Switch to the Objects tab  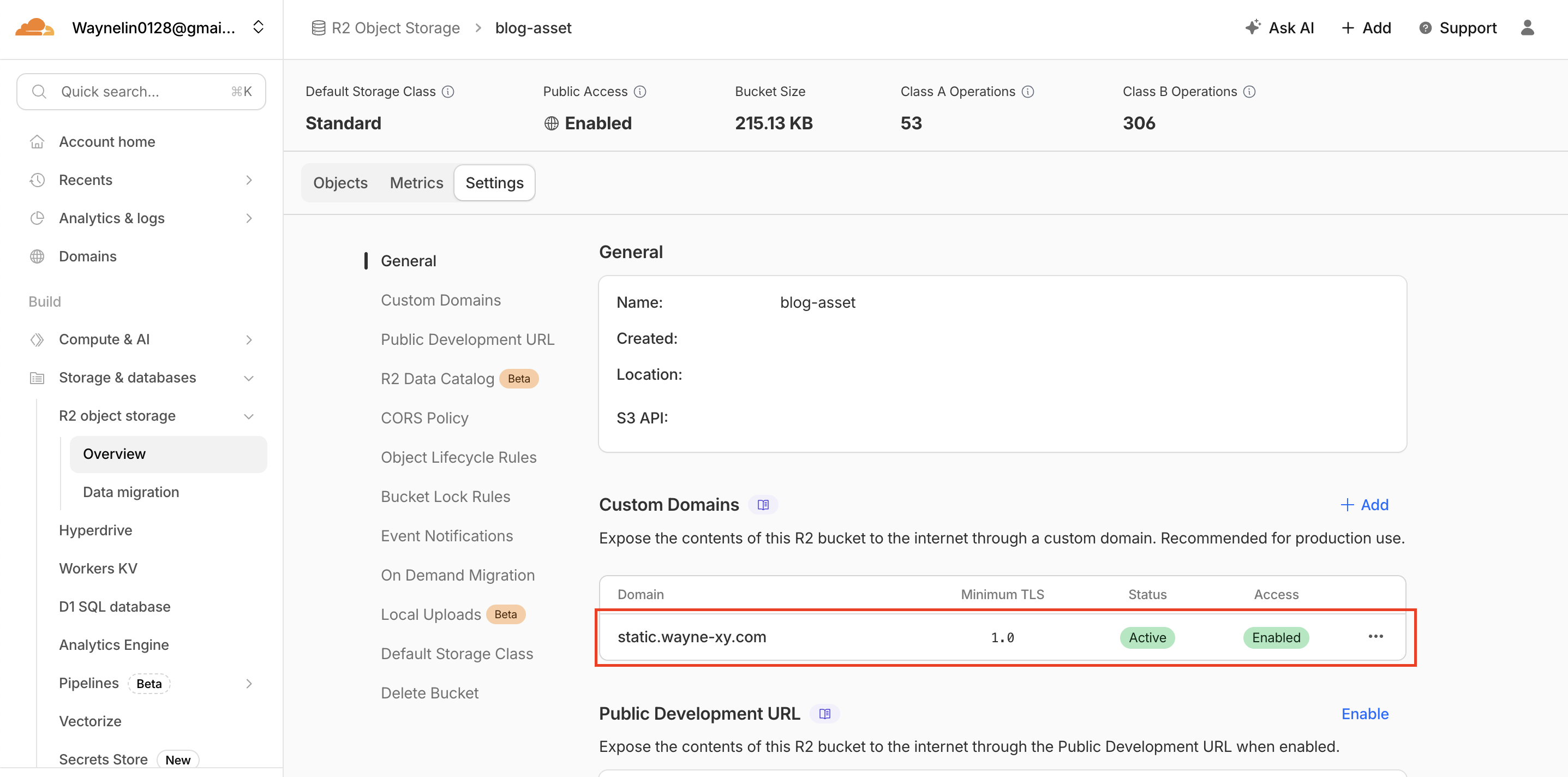[x=340, y=183]
